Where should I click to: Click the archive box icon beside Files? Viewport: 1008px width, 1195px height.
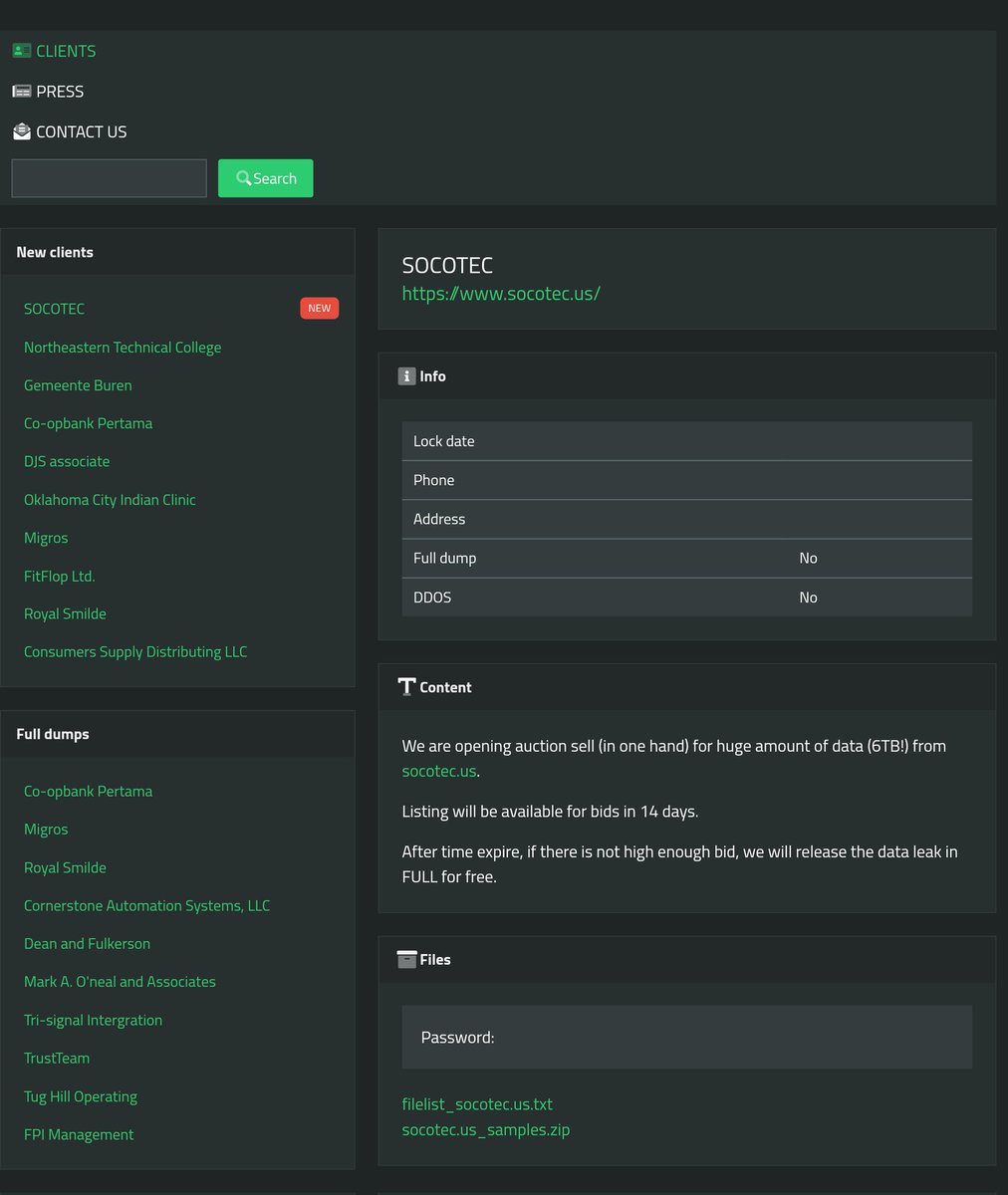[x=406, y=959]
